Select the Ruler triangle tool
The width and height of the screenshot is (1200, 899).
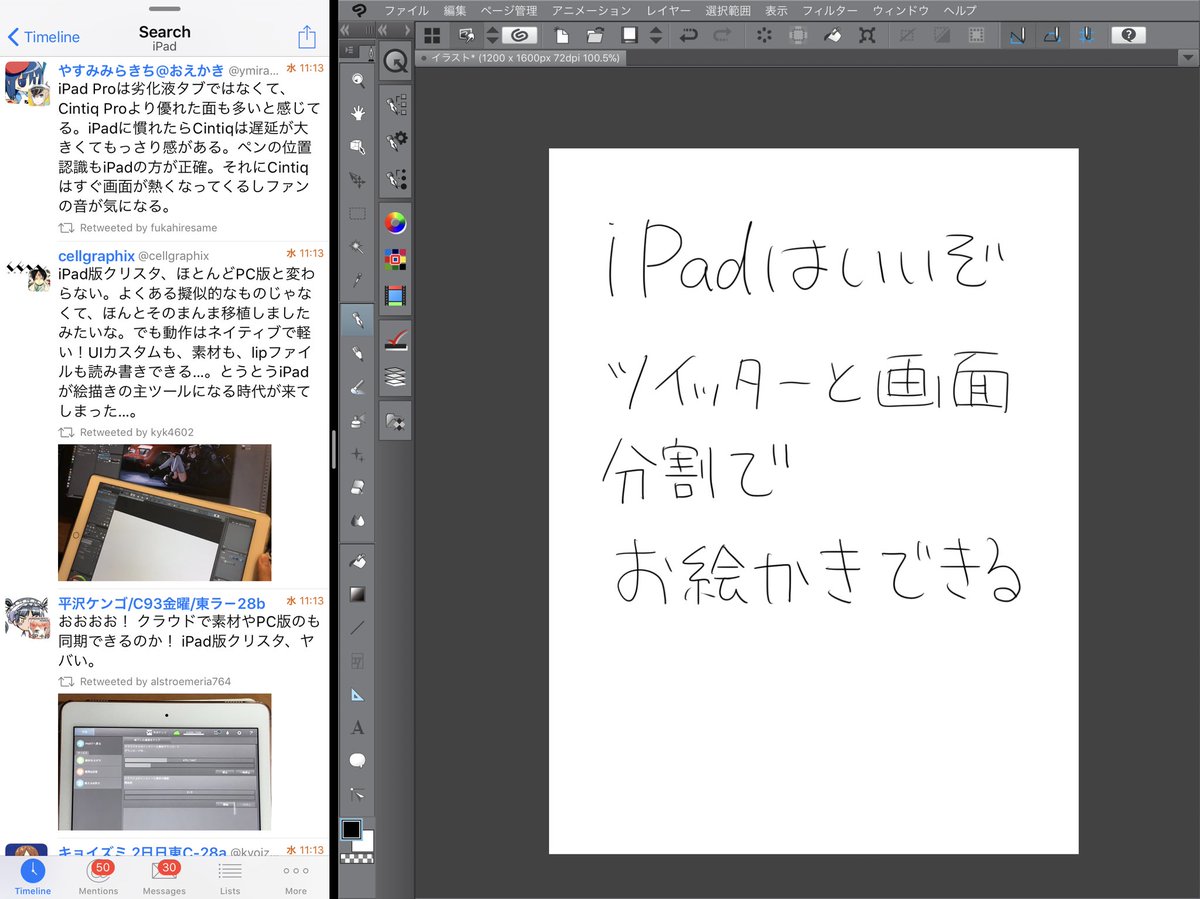tap(358, 695)
